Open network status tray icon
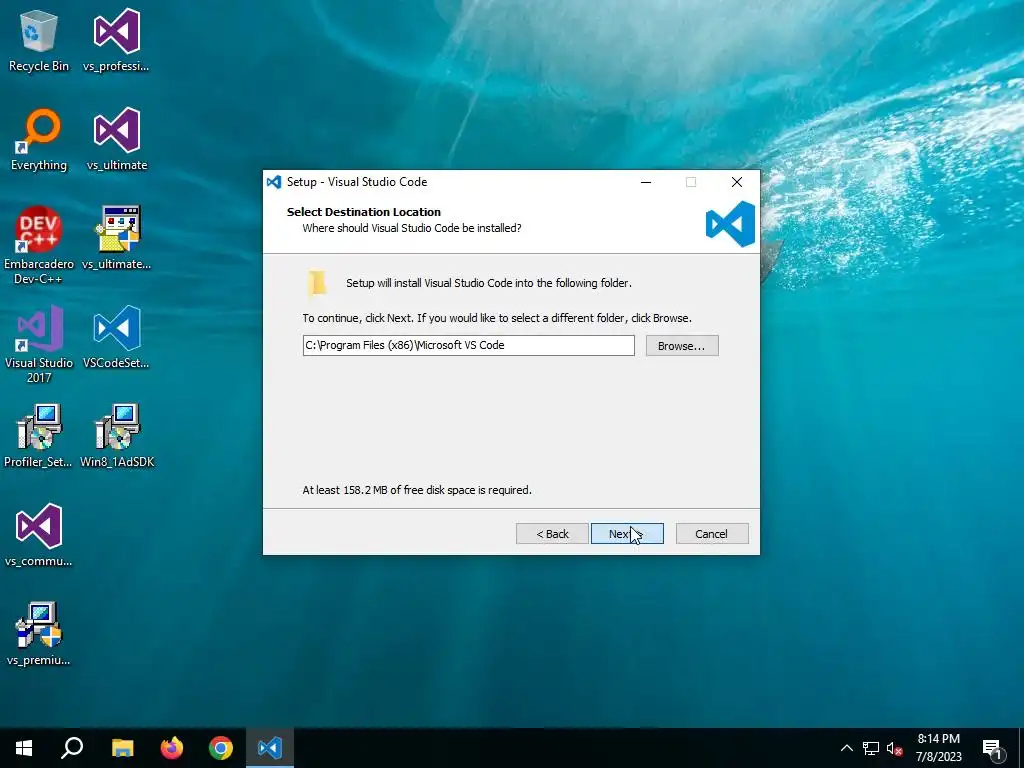 tap(871, 748)
